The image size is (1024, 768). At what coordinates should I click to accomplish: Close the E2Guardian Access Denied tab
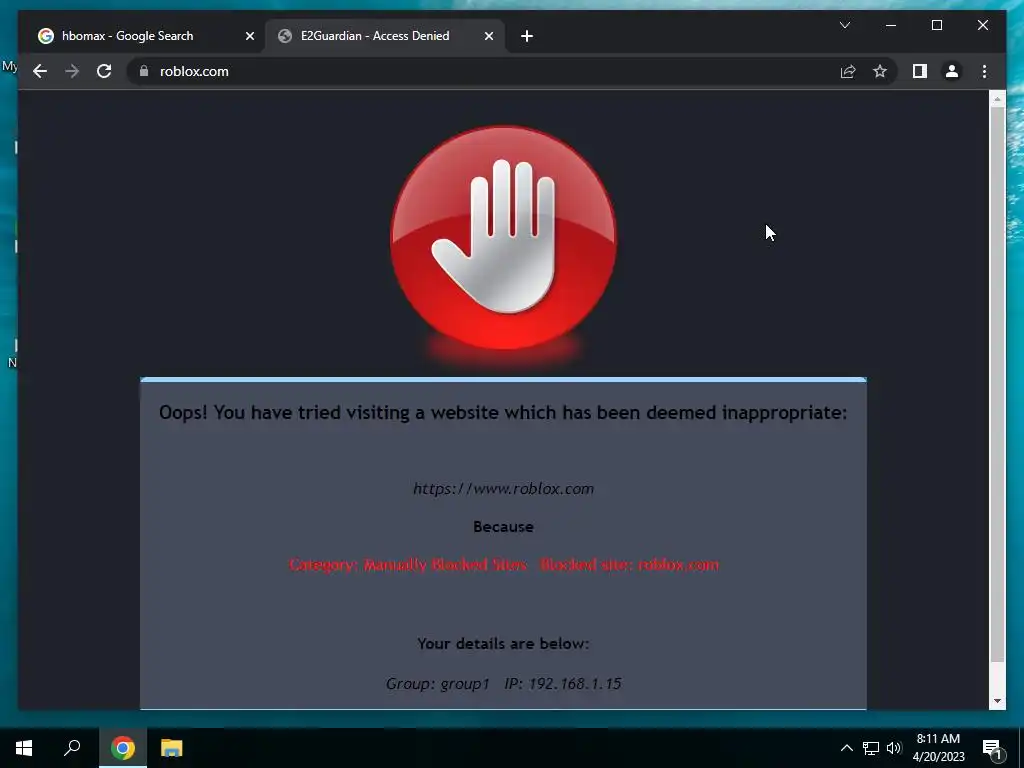pyautogui.click(x=488, y=37)
